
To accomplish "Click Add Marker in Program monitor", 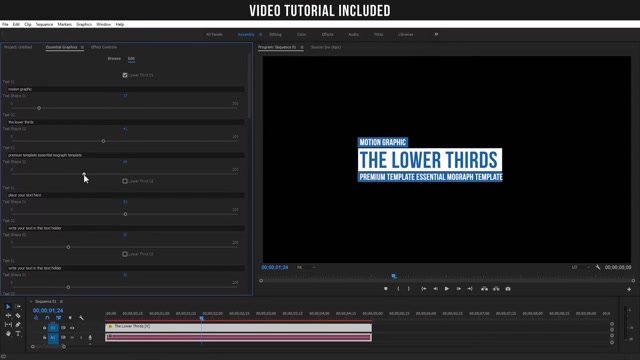I will [386, 289].
